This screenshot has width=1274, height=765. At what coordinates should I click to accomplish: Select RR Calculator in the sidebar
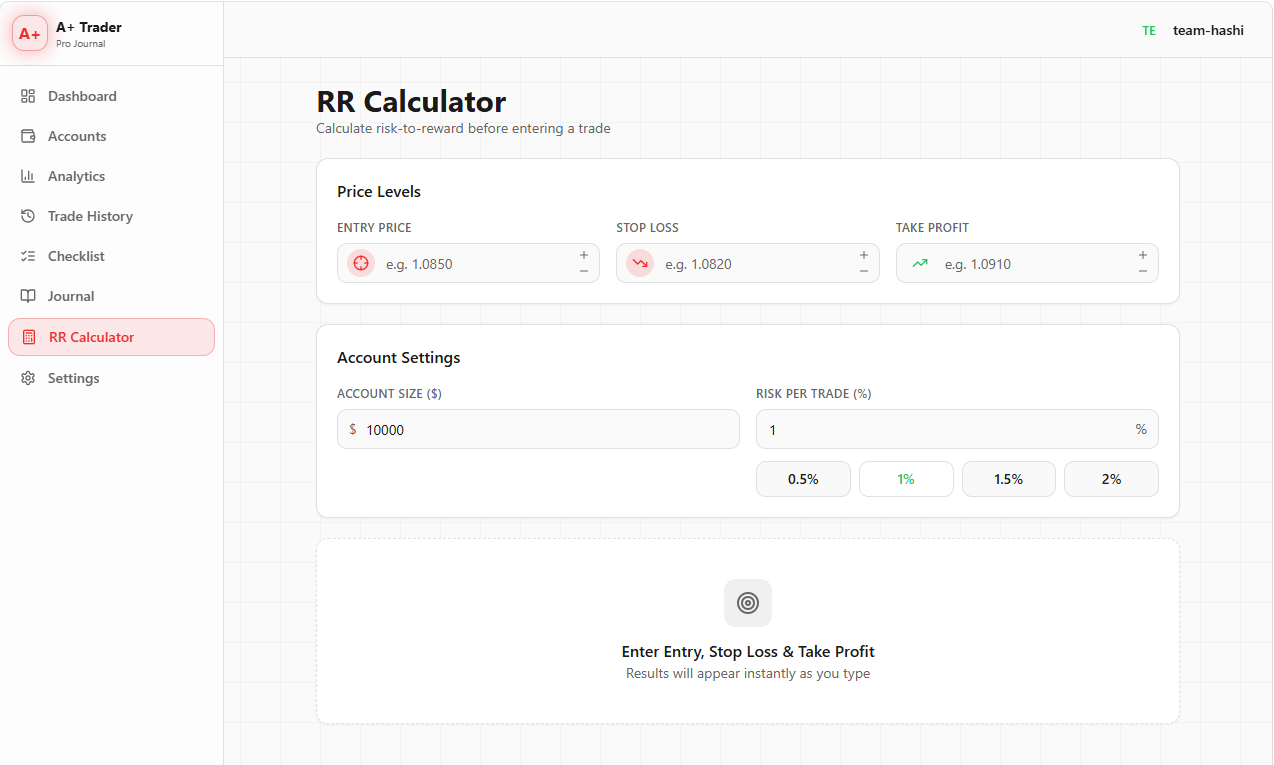pos(111,337)
